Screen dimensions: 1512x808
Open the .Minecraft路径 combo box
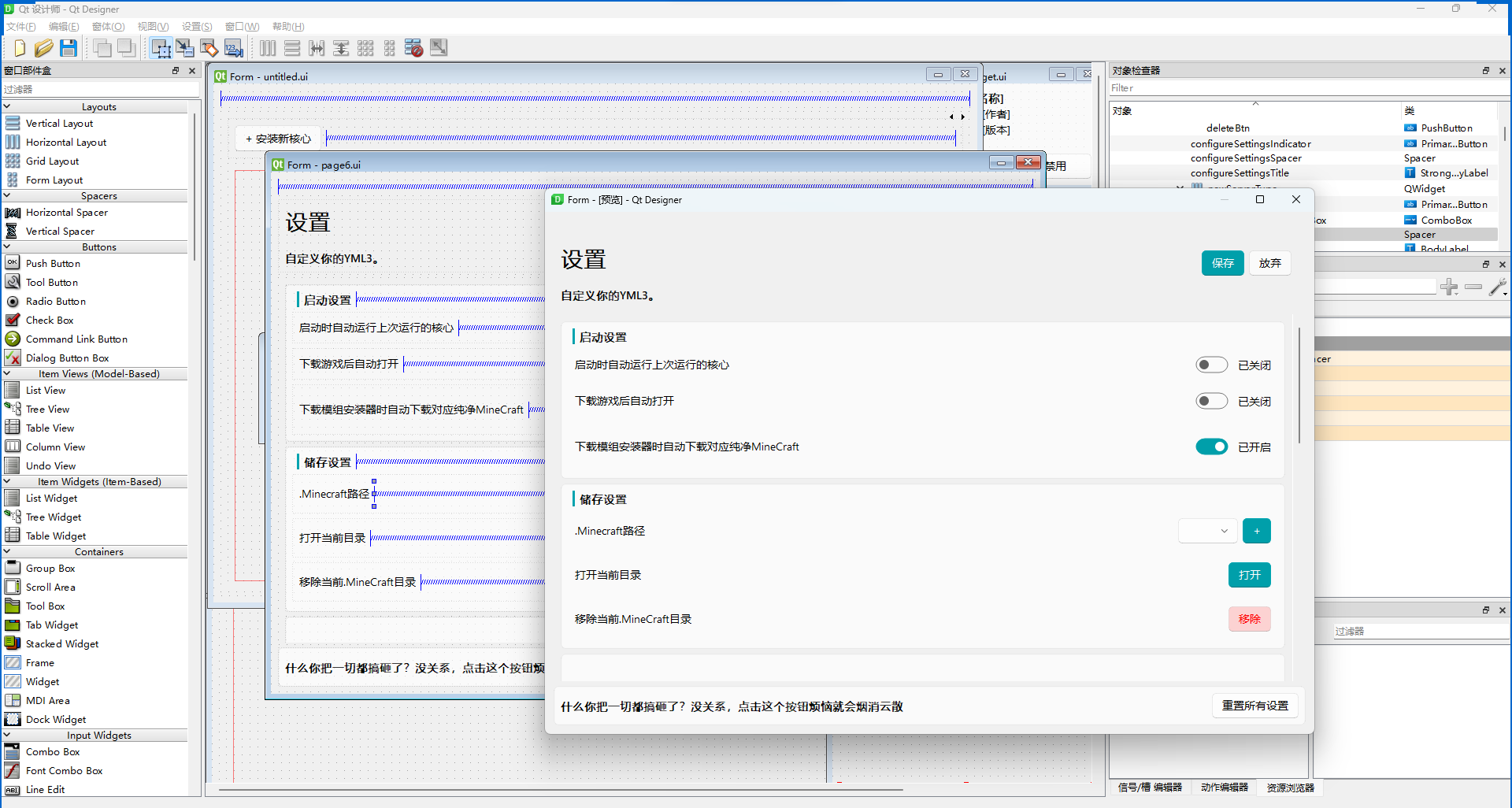1206,531
